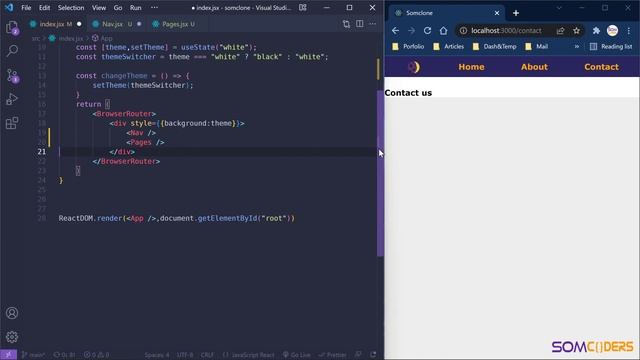The image size is (640, 360).
Task: Open the browser Extensions puzzle icon
Action: 596,31
